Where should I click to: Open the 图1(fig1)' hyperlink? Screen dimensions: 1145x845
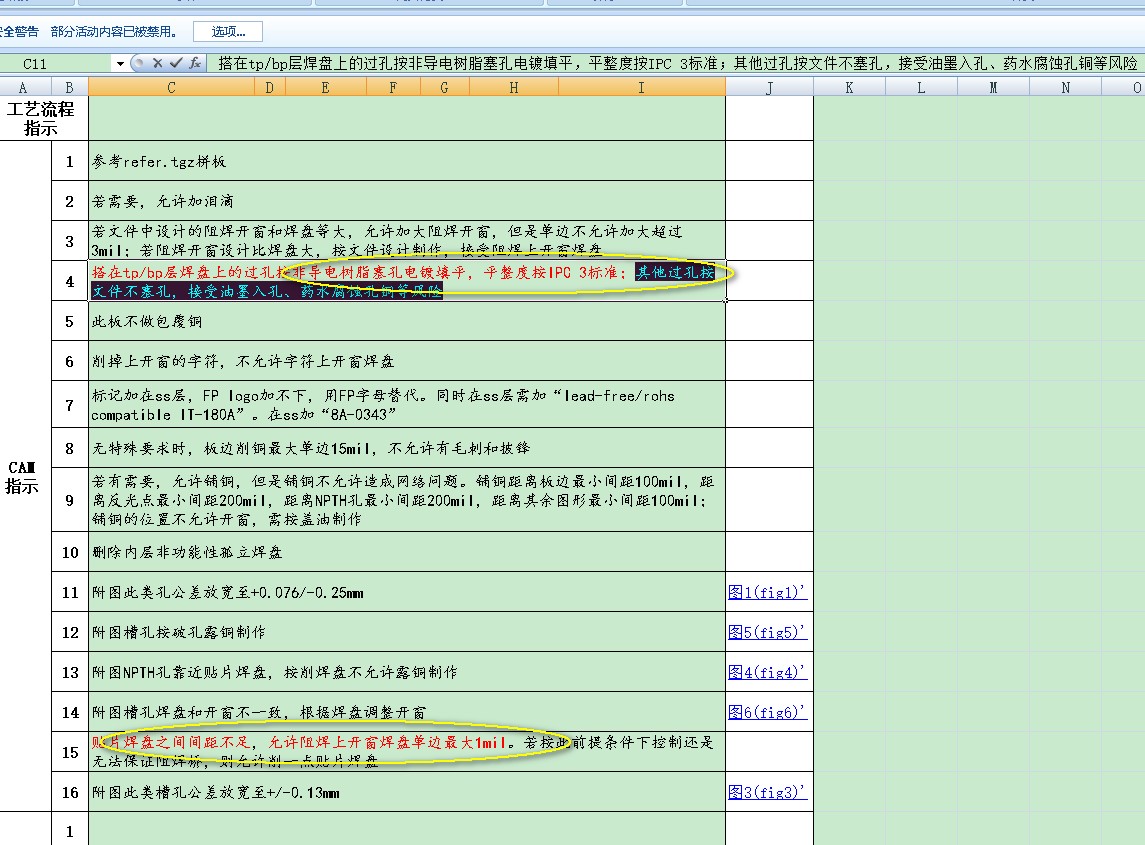pyautogui.click(x=767, y=592)
